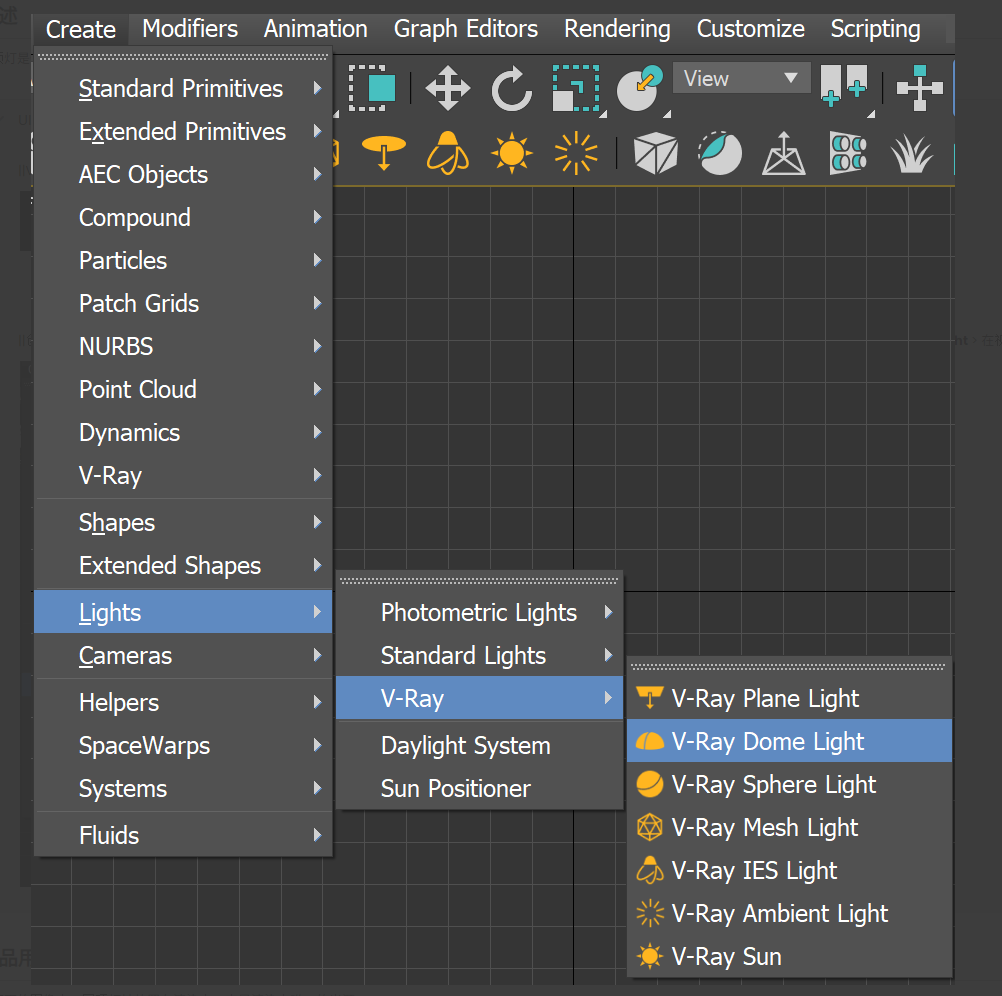Choose the V-Ray Dome Light entry
The height and width of the screenshot is (996, 1002).
click(789, 741)
